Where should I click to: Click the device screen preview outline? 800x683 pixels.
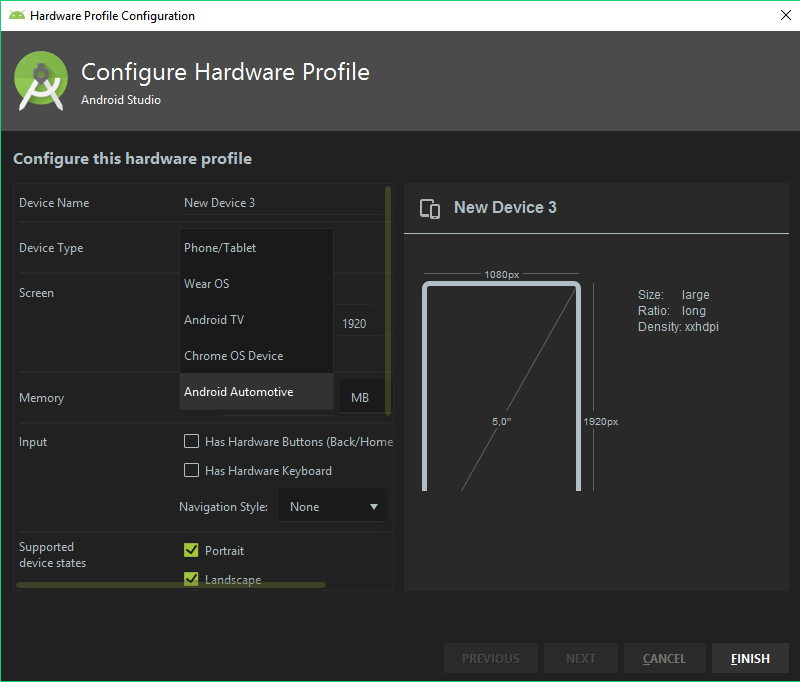(501, 386)
